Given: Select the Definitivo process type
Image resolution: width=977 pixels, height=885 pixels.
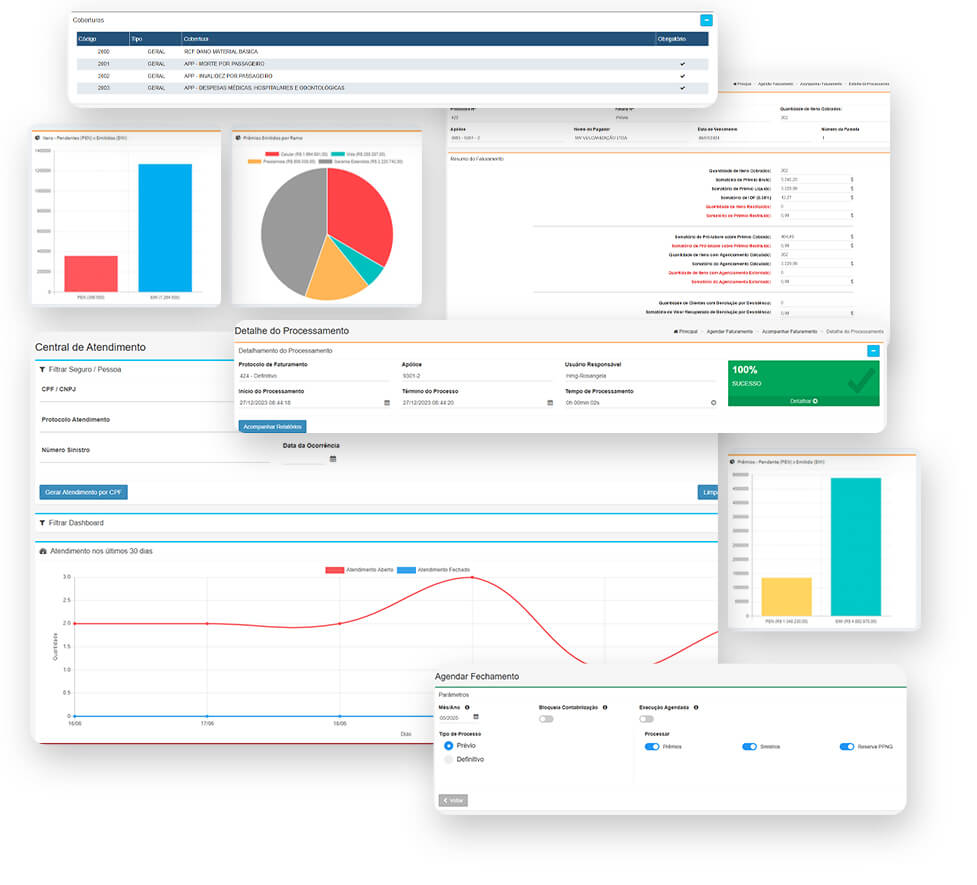Looking at the screenshot, I should click(x=449, y=760).
